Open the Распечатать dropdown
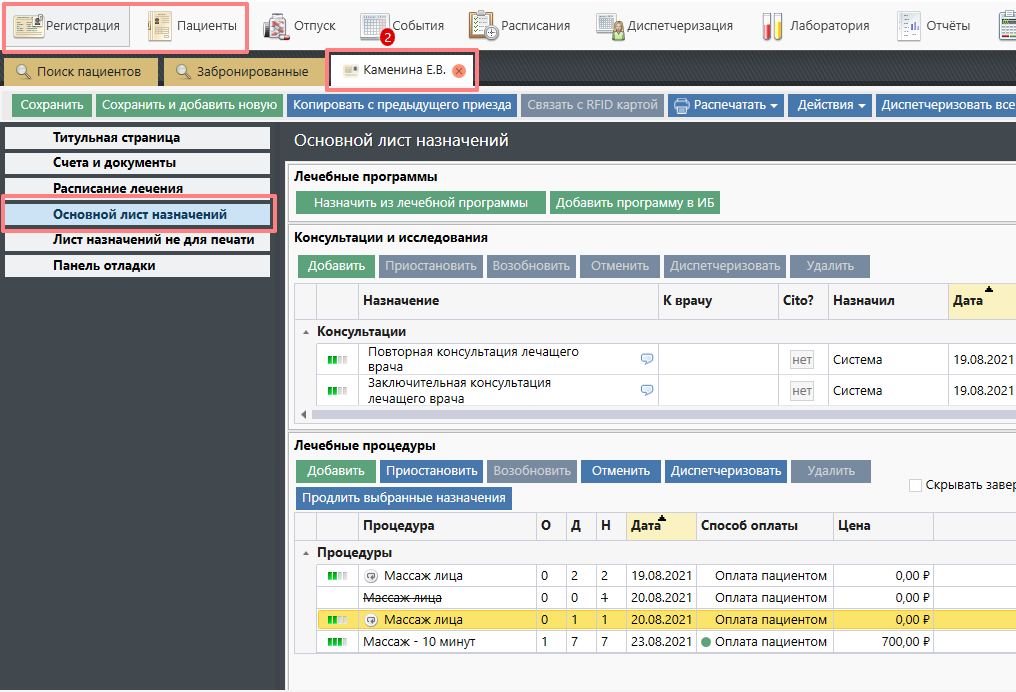This screenshot has height=692, width=1016. pyautogui.click(x=725, y=105)
